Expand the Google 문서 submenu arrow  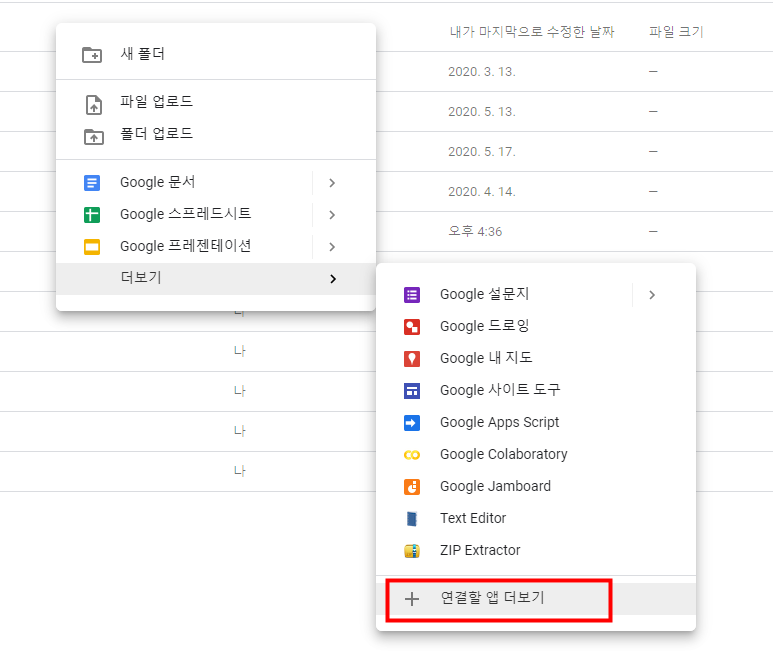[x=332, y=183]
